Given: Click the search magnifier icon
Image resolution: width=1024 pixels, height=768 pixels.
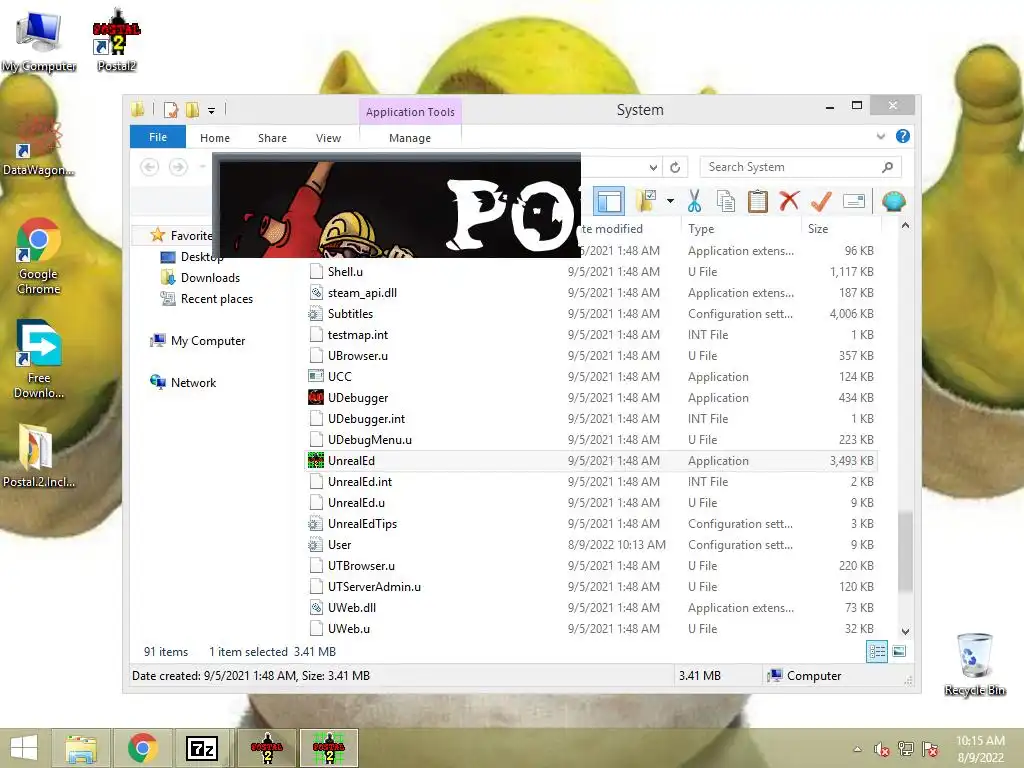Looking at the screenshot, I should tap(888, 167).
